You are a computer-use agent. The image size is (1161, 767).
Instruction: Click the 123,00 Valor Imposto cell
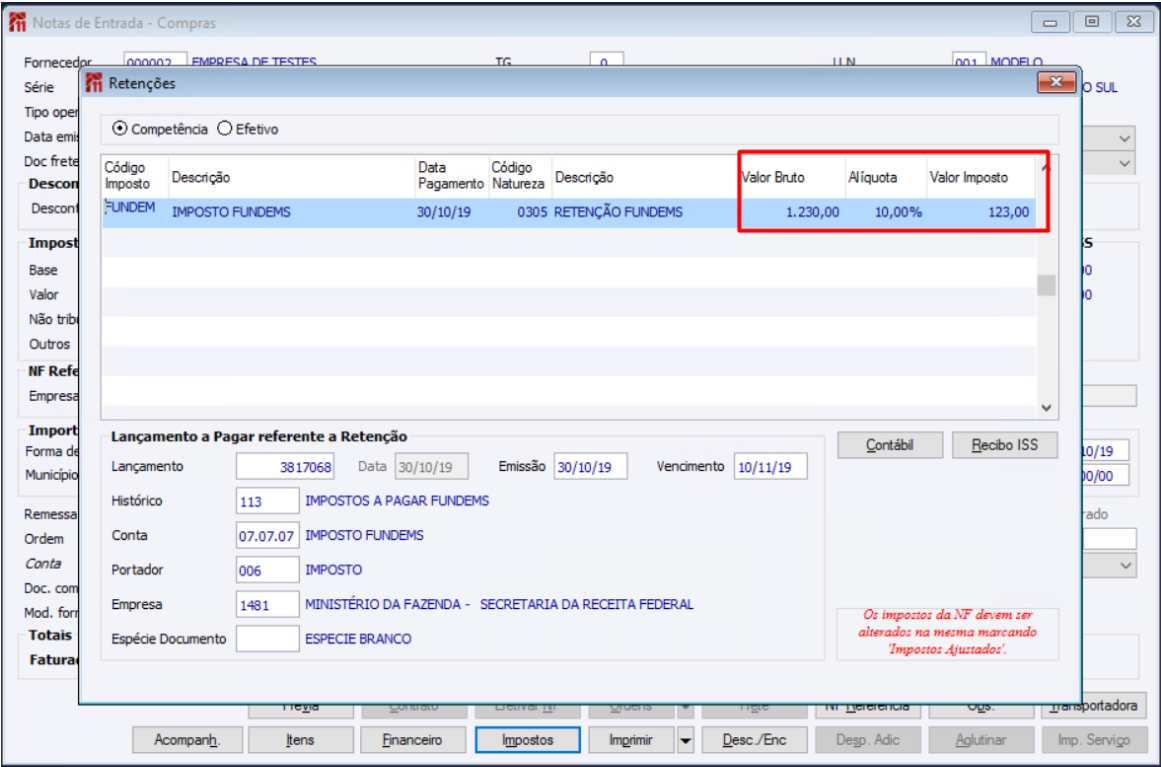980,212
